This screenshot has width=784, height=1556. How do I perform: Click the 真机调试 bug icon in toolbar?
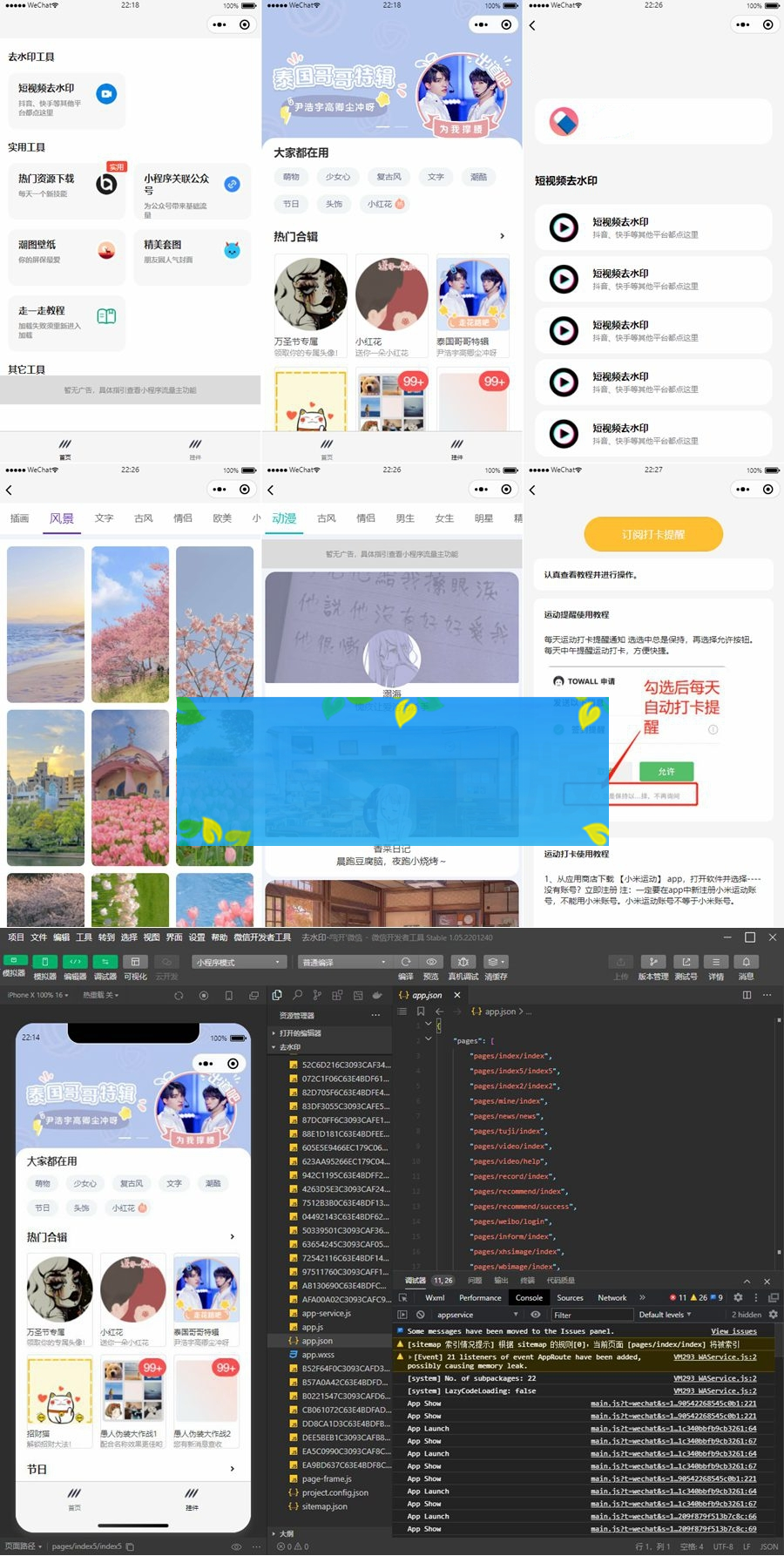click(x=463, y=962)
